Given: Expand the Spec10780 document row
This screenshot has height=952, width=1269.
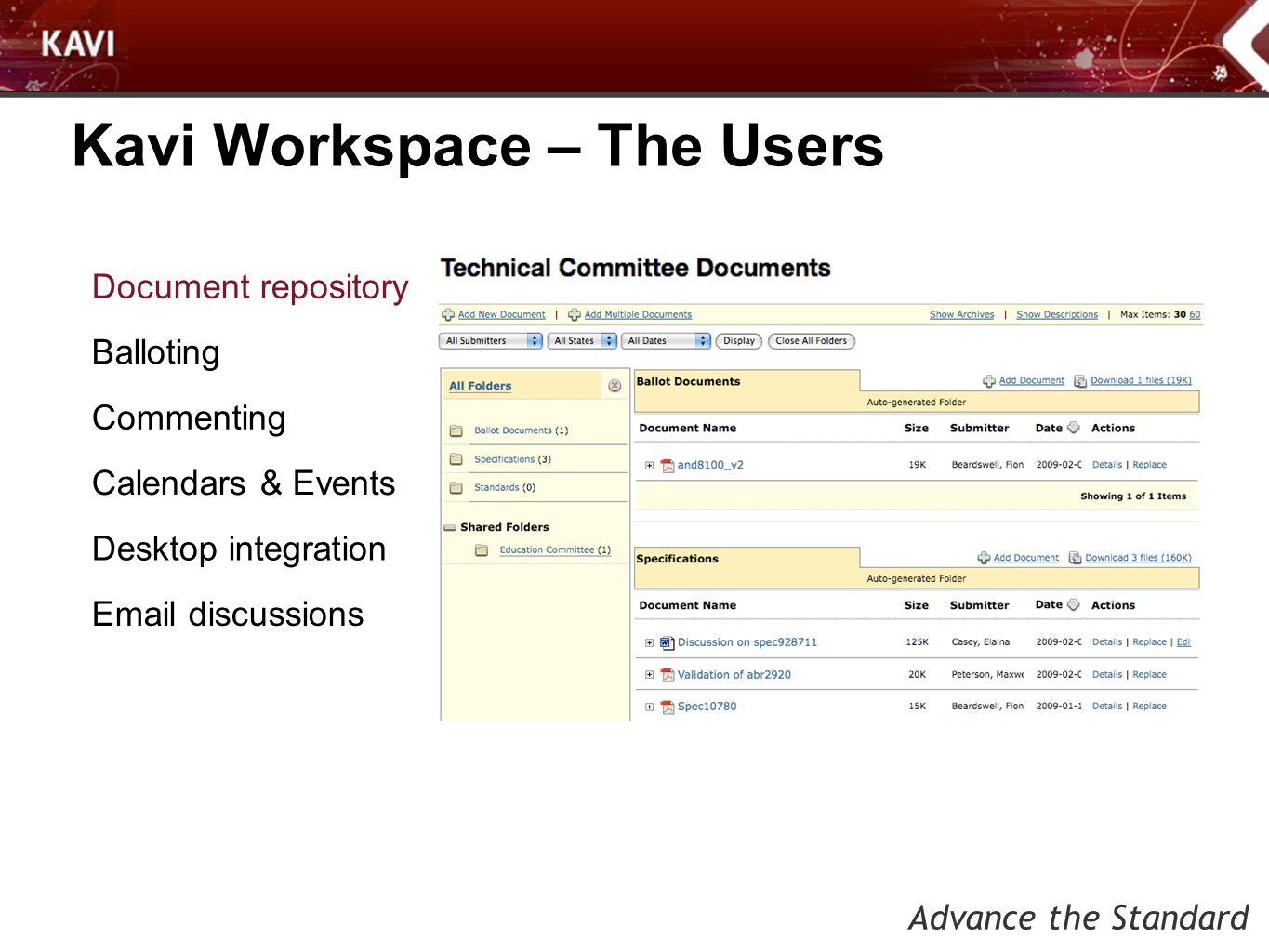Looking at the screenshot, I should [x=649, y=707].
